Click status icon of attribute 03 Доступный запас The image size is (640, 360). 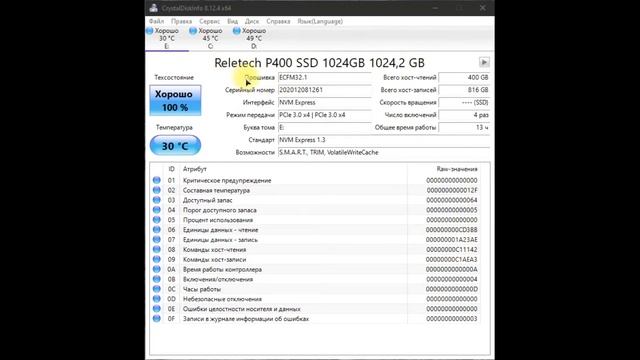[x=157, y=200]
